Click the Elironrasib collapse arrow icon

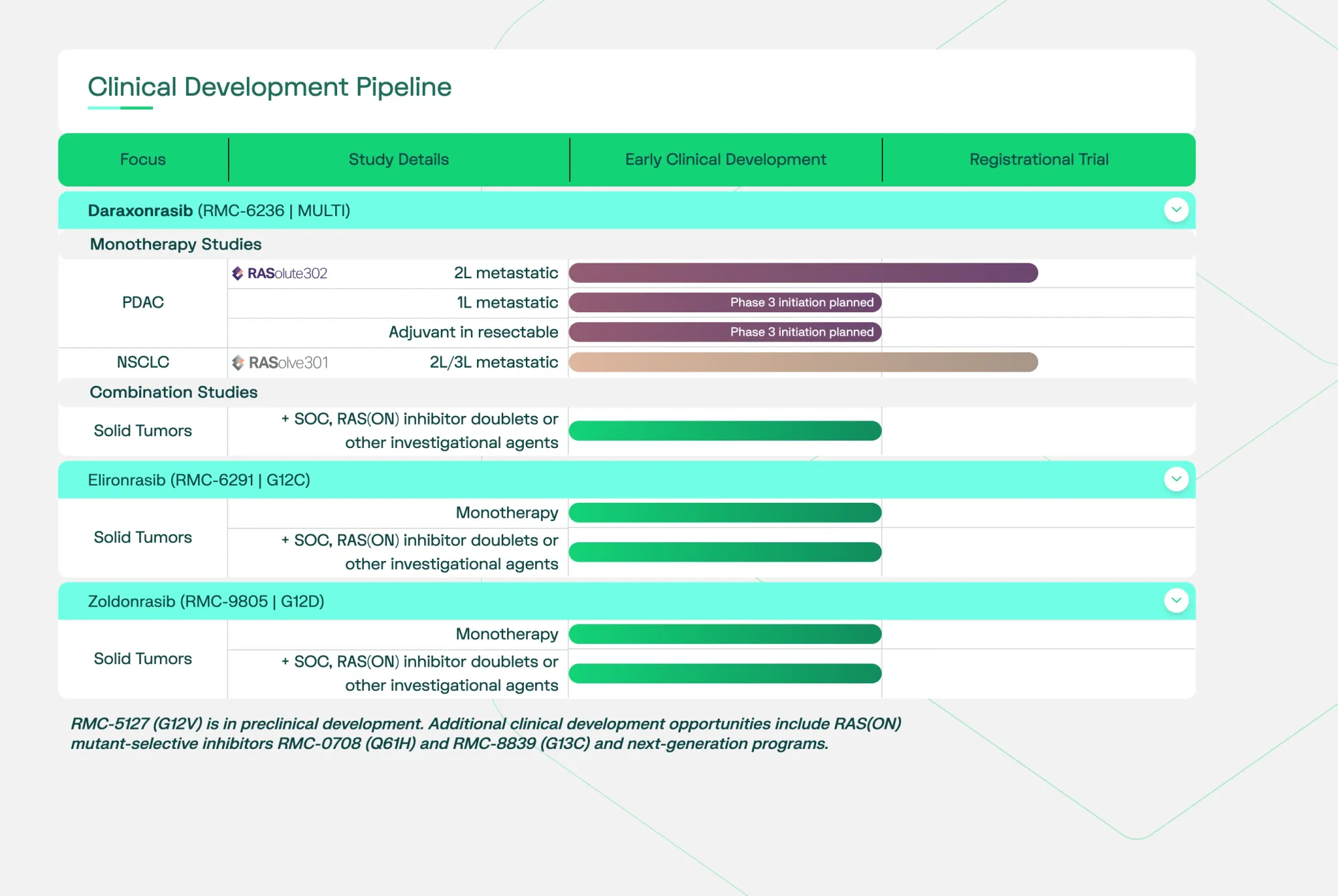(1176, 479)
